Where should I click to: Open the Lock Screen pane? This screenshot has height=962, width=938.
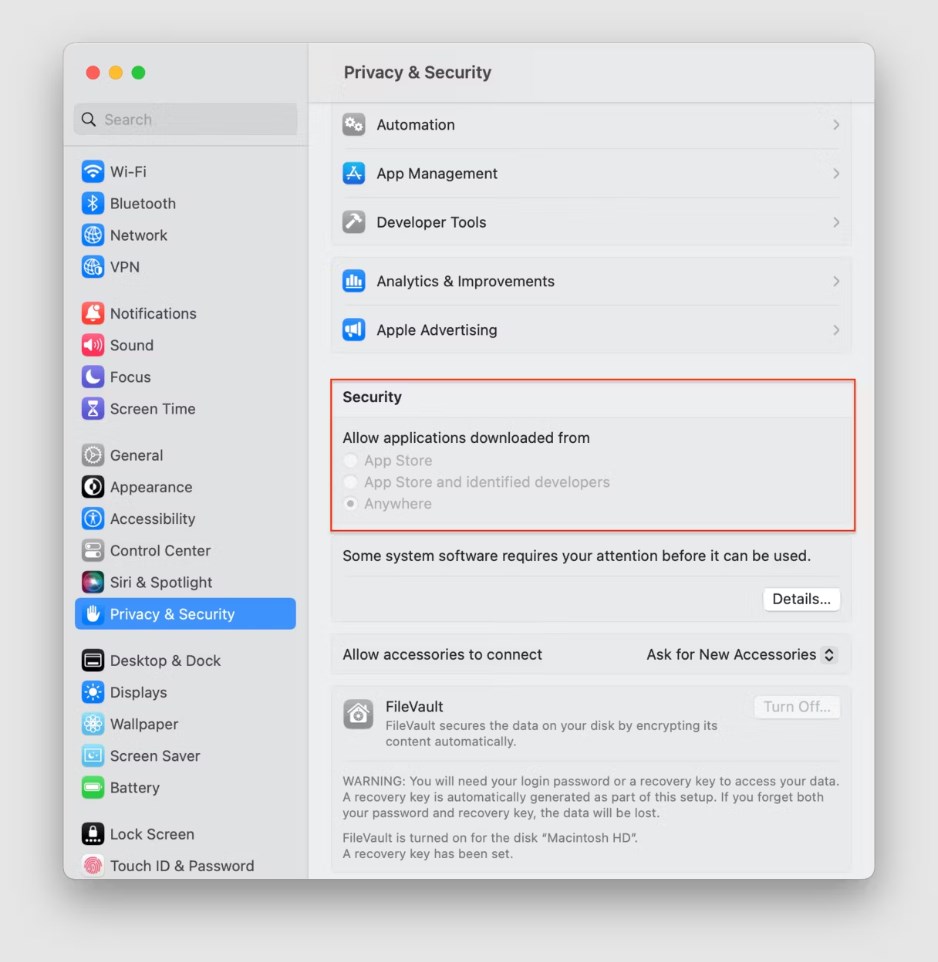point(185,834)
